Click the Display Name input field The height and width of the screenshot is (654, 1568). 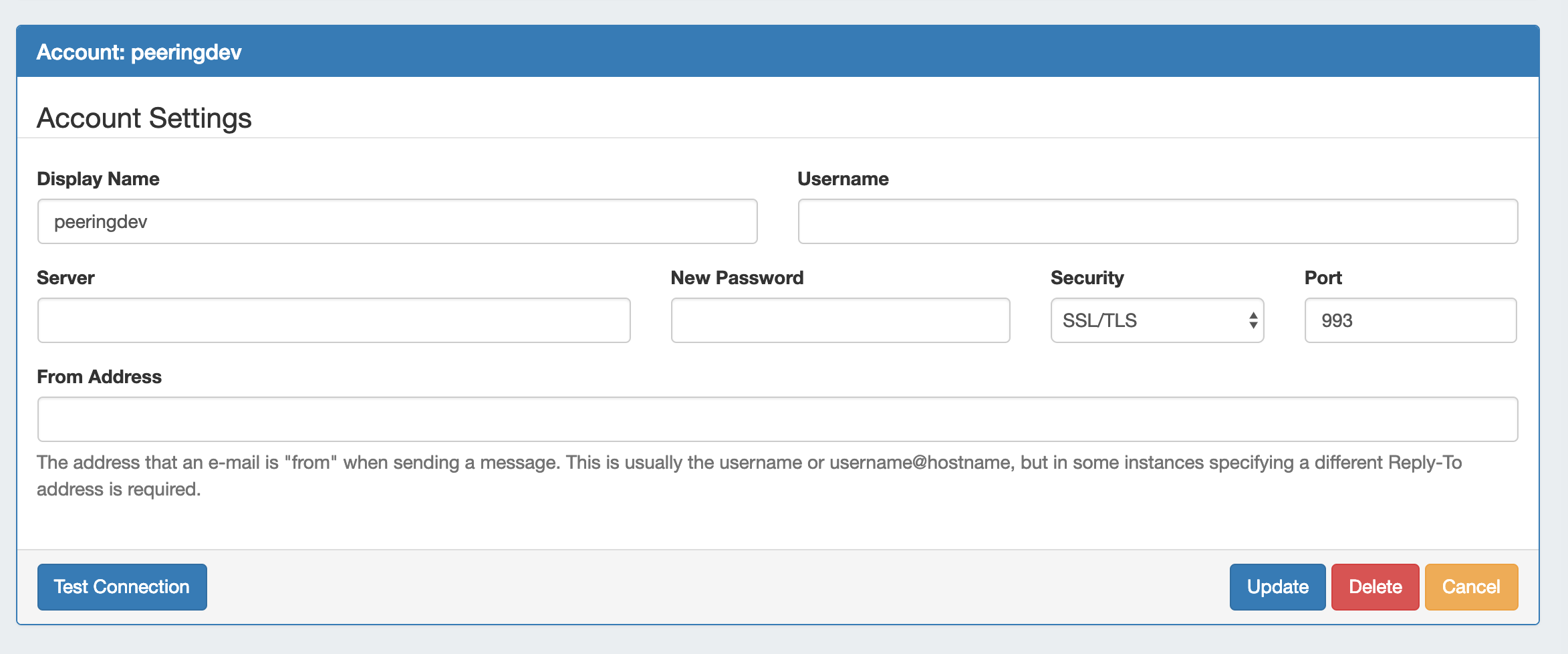[397, 221]
